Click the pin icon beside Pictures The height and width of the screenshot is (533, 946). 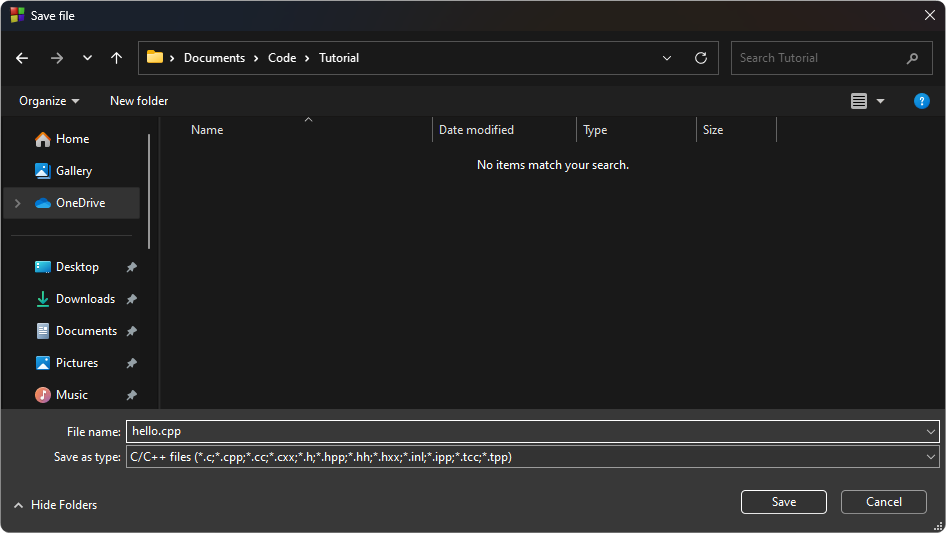point(132,363)
